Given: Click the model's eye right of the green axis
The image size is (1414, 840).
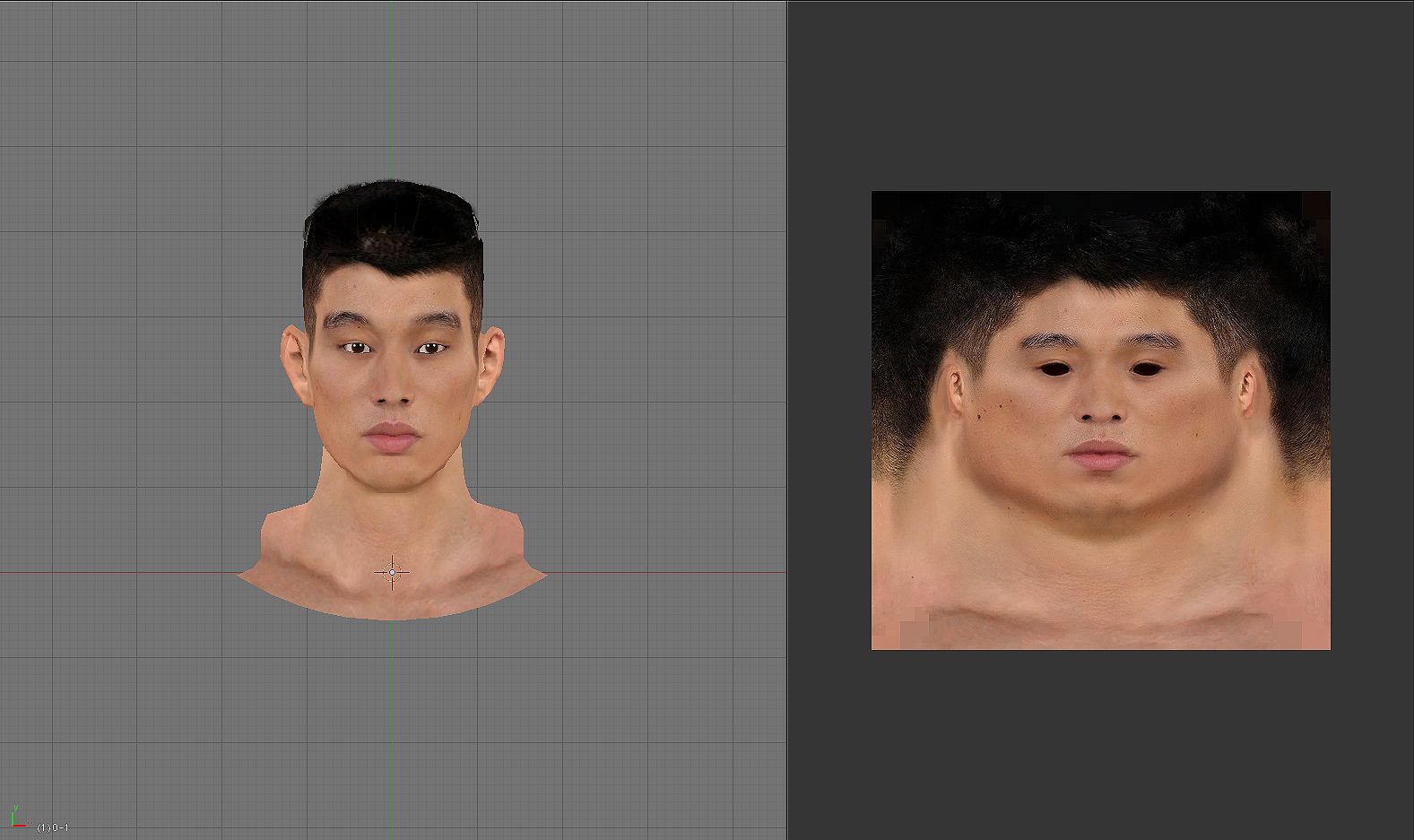Looking at the screenshot, I should tap(431, 348).
